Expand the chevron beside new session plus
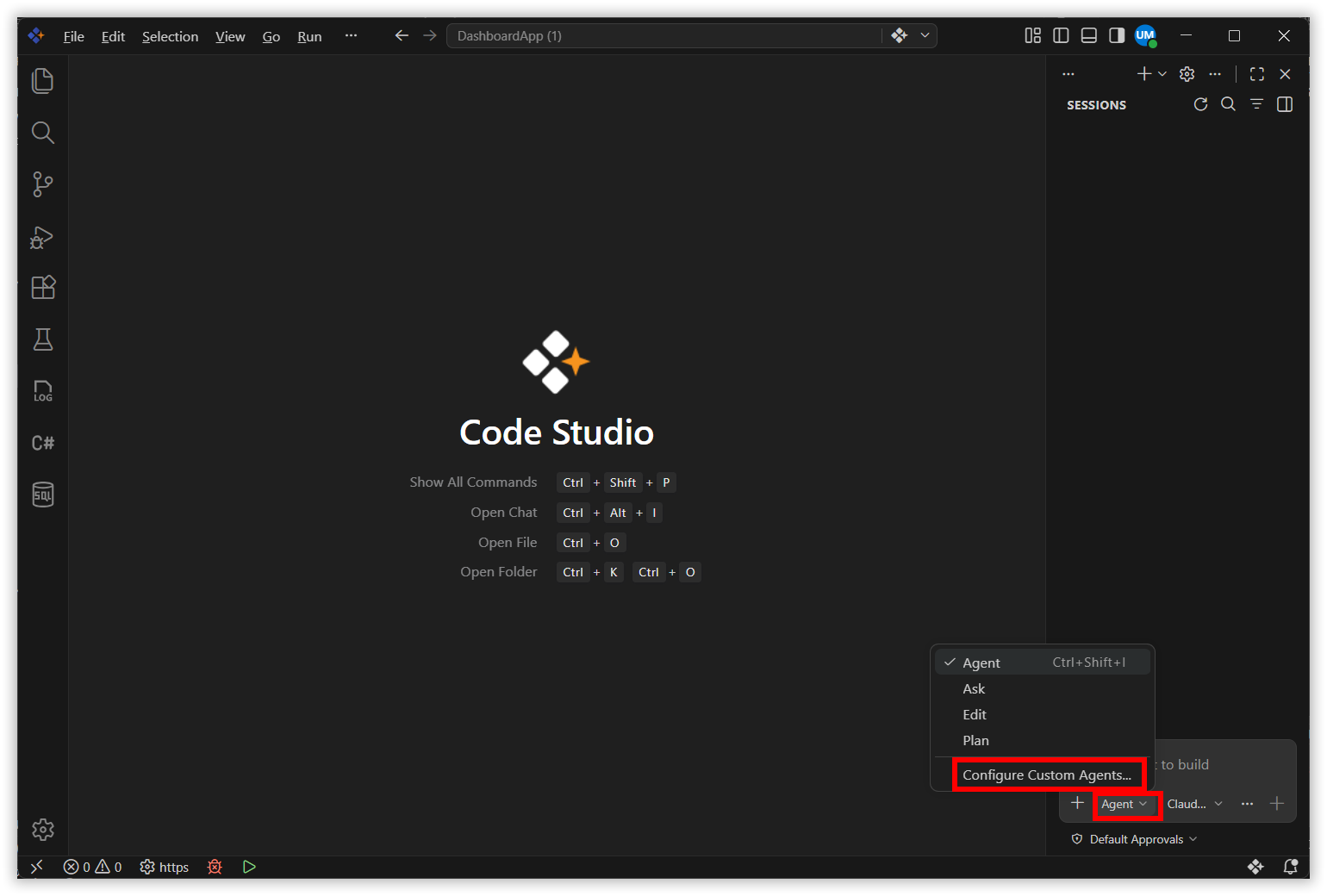The height and width of the screenshot is (896, 1327). click(1162, 74)
